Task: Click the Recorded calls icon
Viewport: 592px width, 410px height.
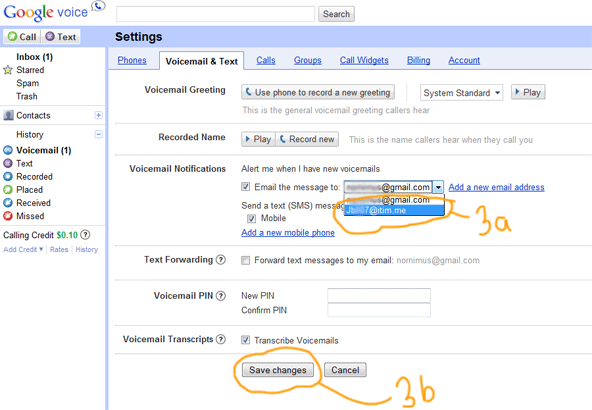Action: point(8,176)
